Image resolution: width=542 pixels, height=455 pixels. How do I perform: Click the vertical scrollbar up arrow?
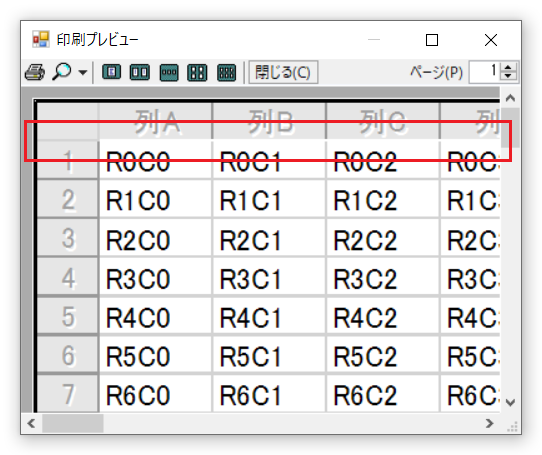[x=510, y=98]
